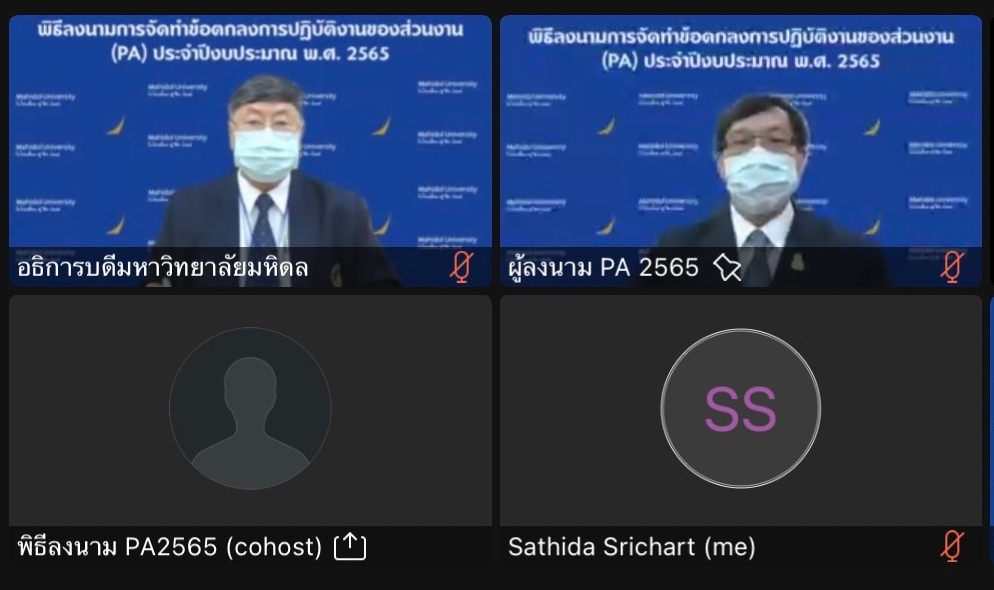
Task: Click the face mask of the dark-haired man
Action: pos(759,181)
